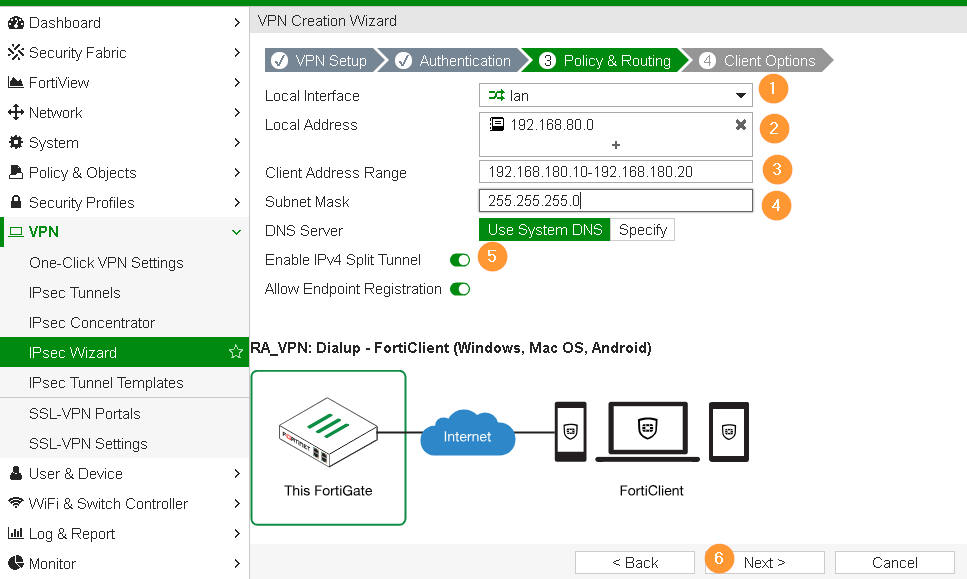Select Specify DNS server option

coord(643,230)
